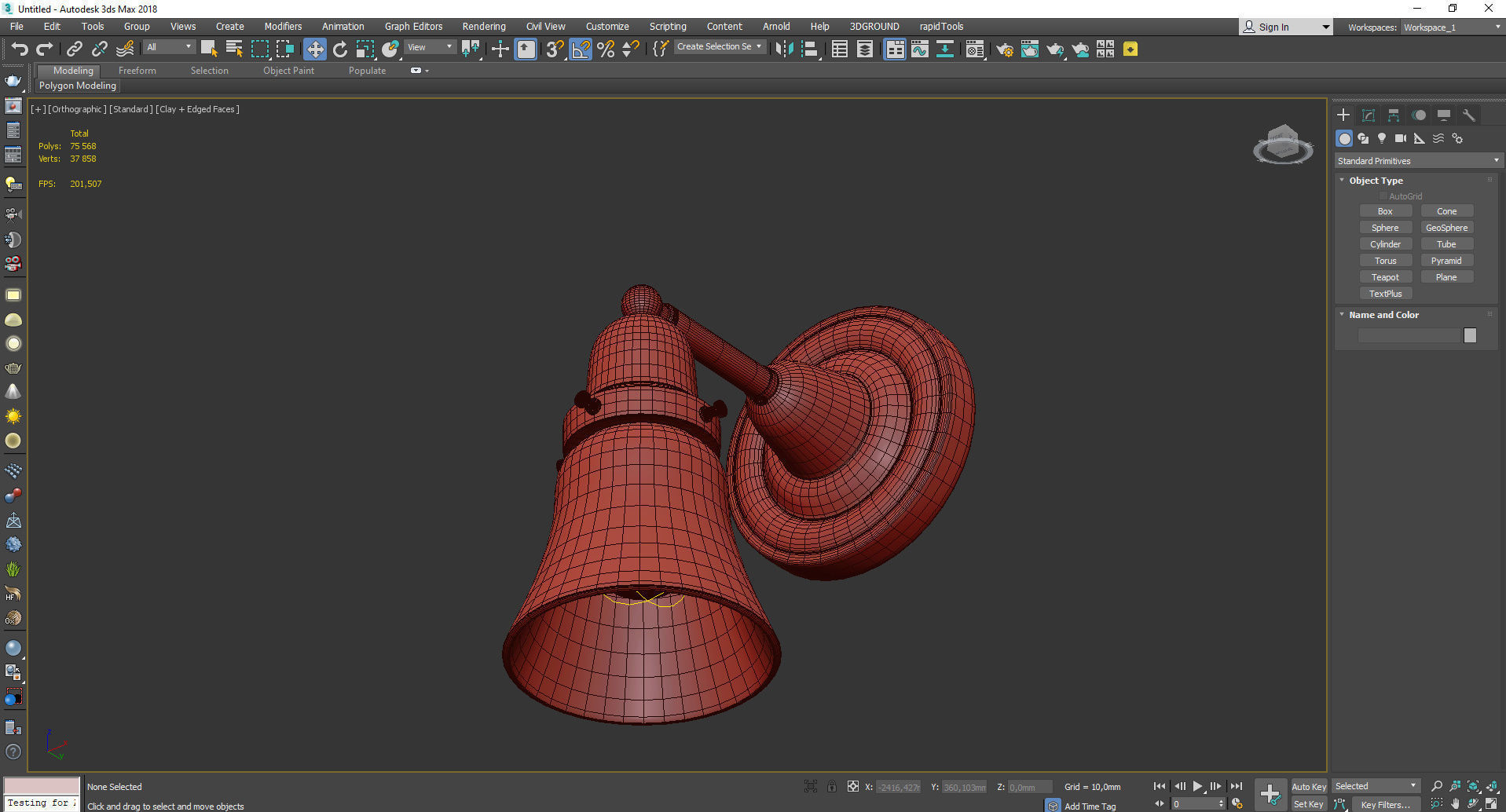This screenshot has width=1506, height=812.
Task: Collapse the Name and Color rollout
Action: tap(1383, 315)
